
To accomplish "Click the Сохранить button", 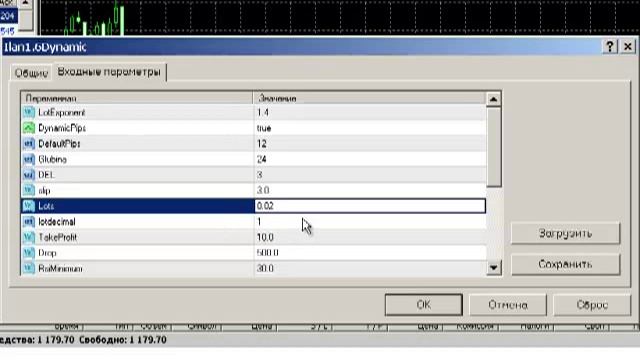I will coord(565,264).
